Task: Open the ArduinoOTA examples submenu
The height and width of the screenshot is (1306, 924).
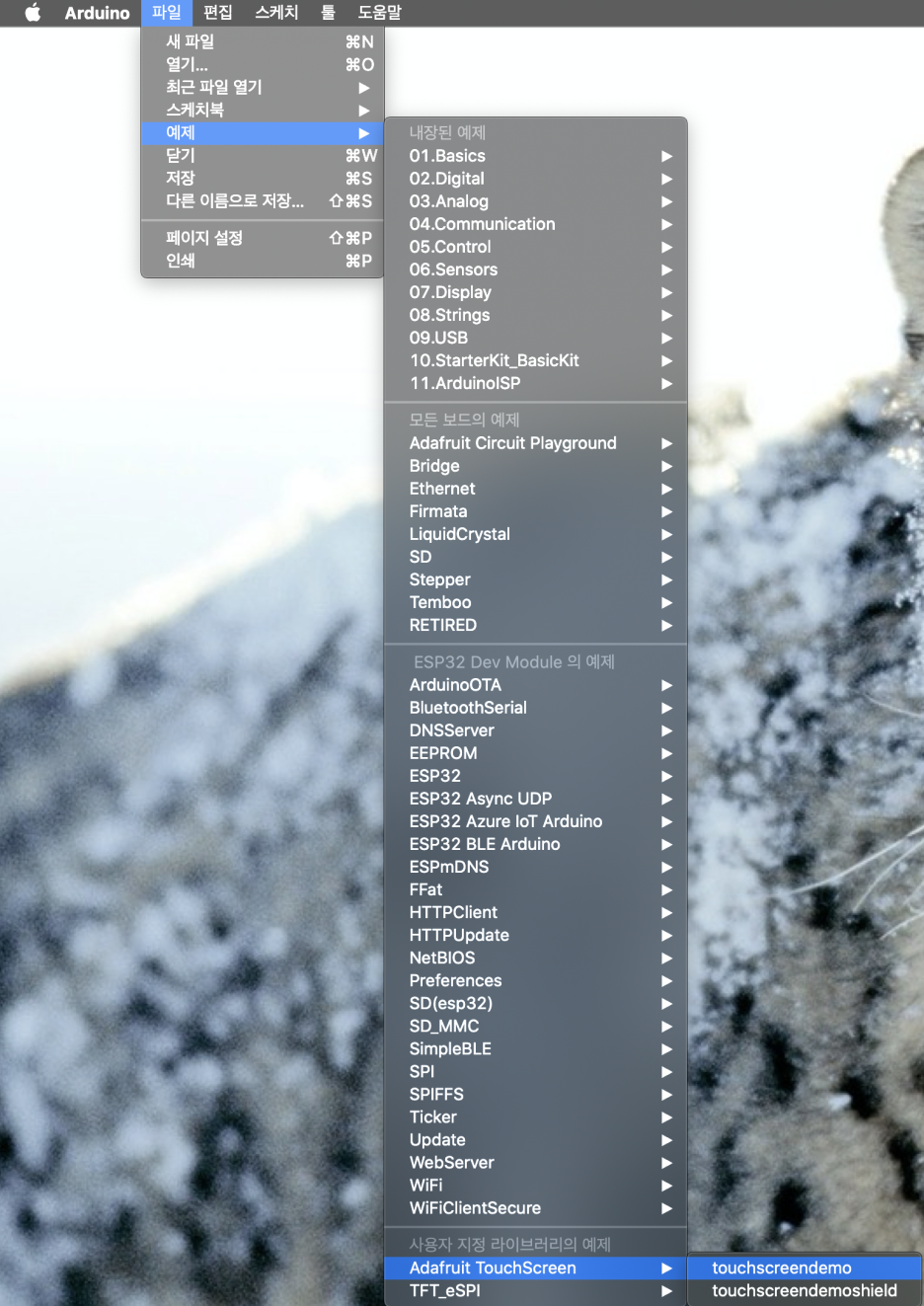Action: [536, 685]
